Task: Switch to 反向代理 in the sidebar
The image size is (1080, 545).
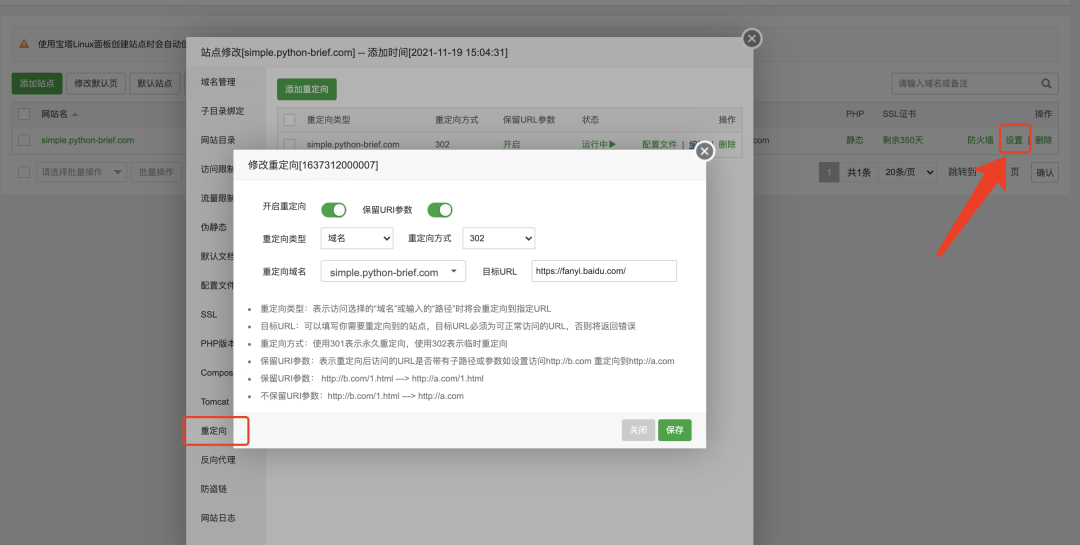Action: [x=217, y=460]
